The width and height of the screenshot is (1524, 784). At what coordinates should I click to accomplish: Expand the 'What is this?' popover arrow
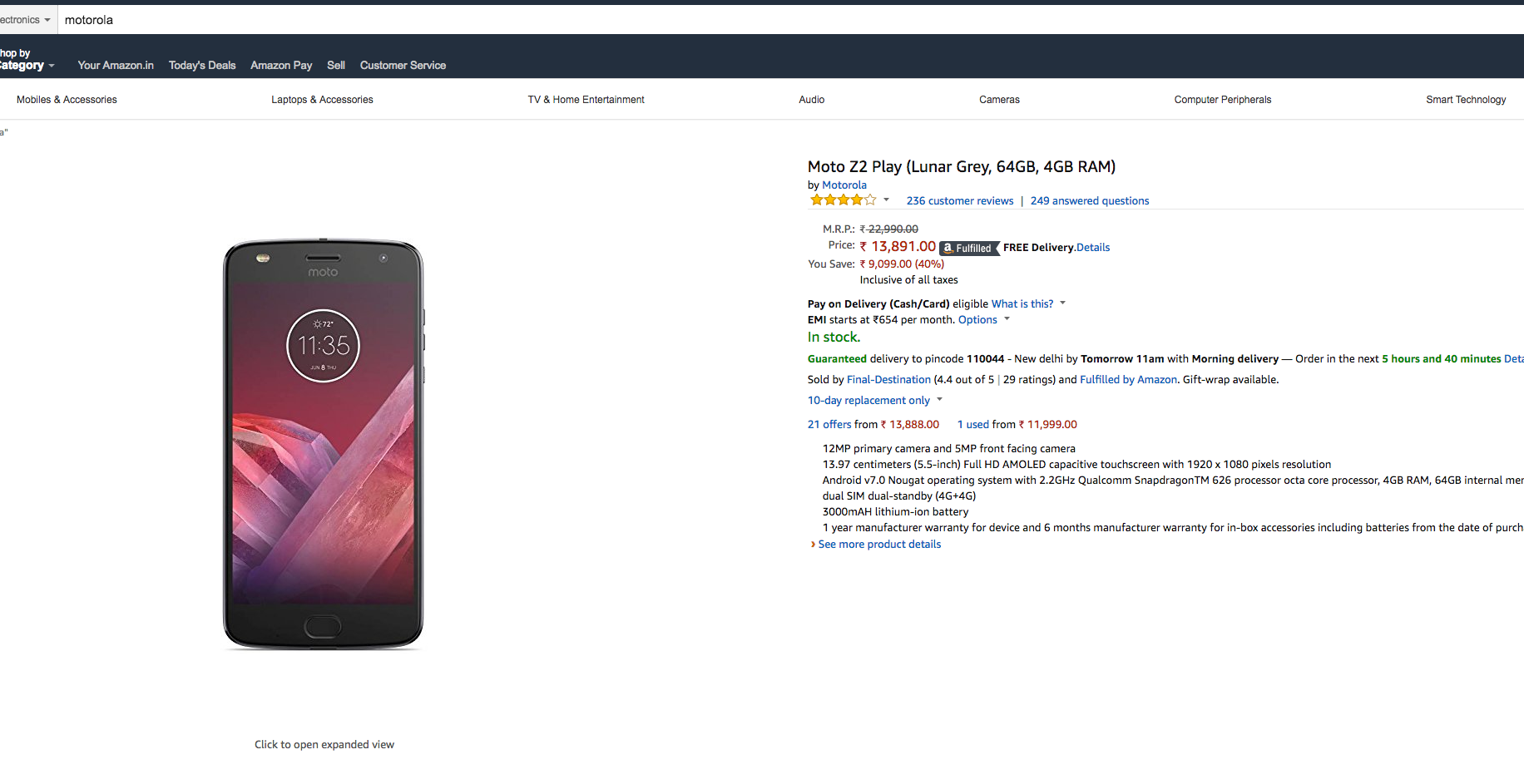coord(1062,303)
